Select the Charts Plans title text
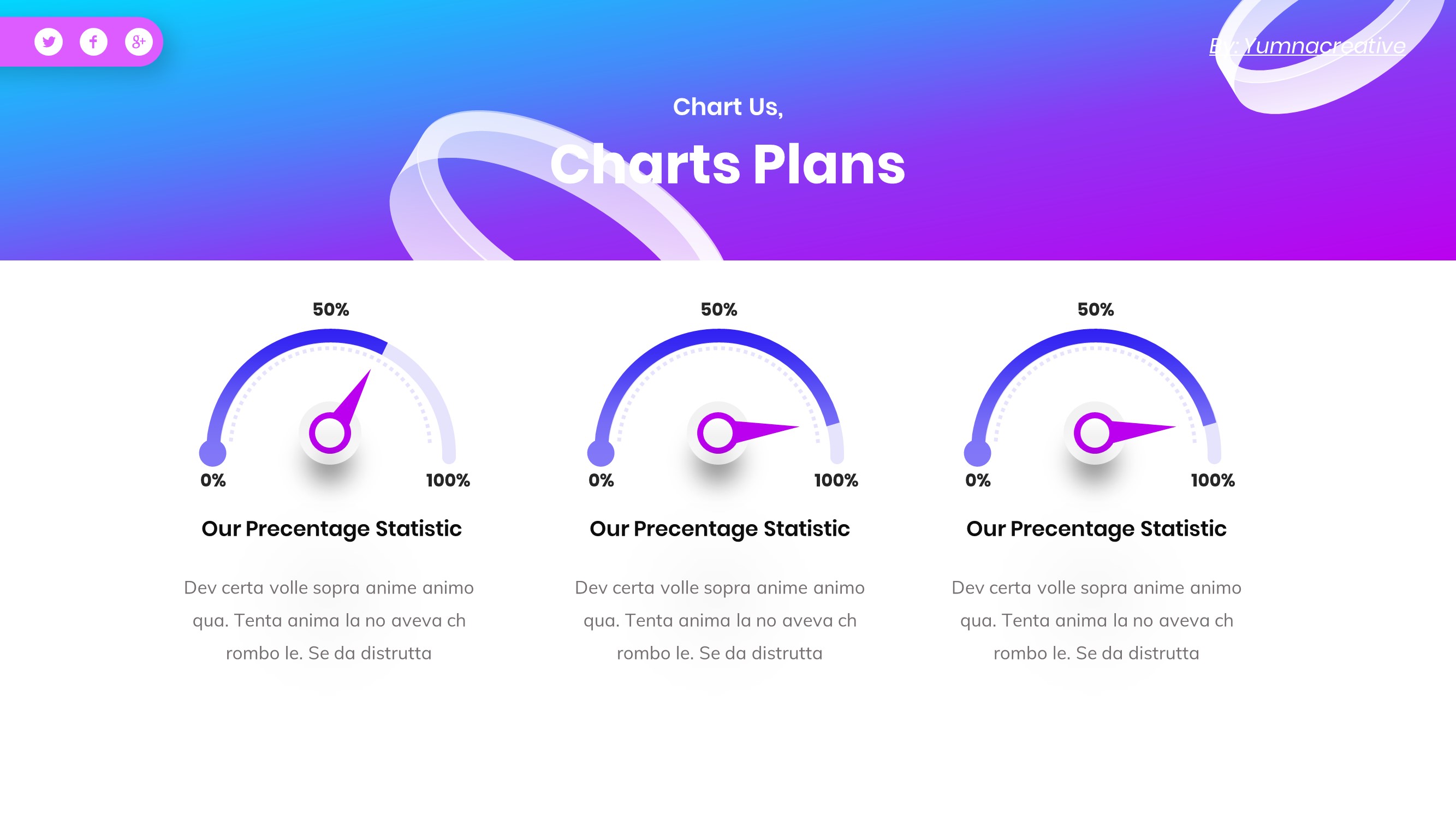1456x819 pixels. (727, 164)
